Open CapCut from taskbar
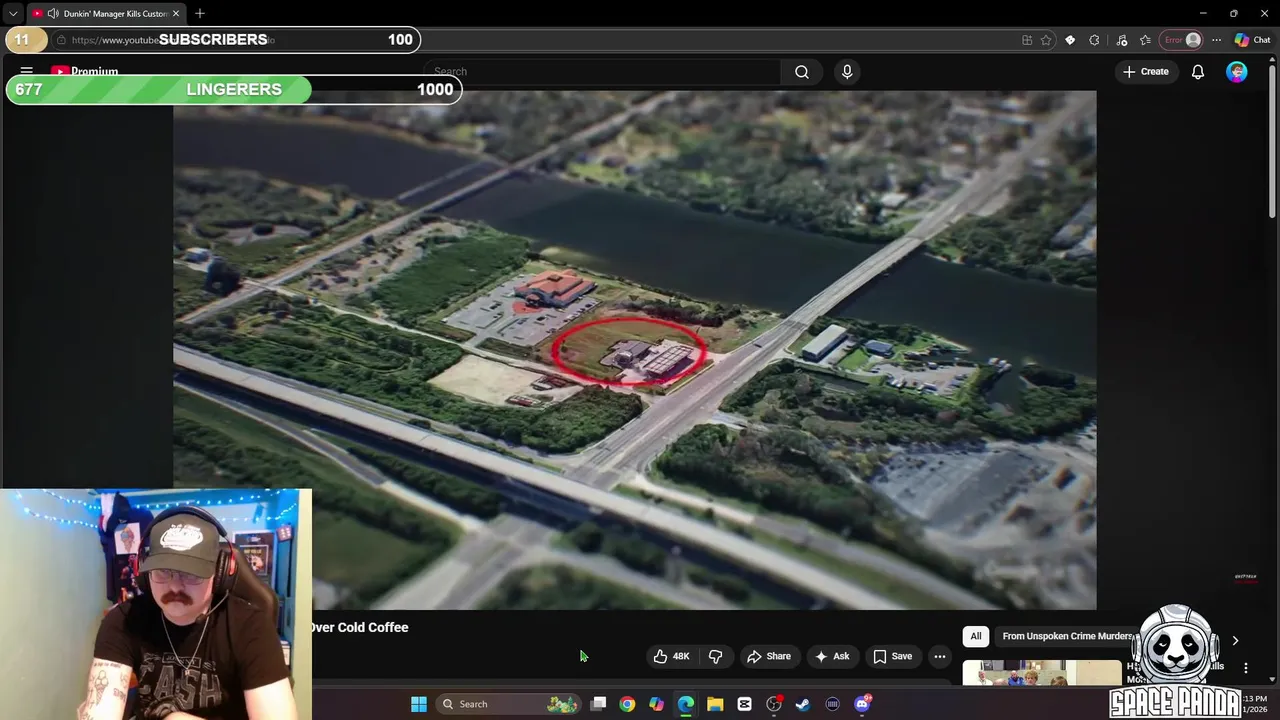The image size is (1280, 720). (744, 704)
